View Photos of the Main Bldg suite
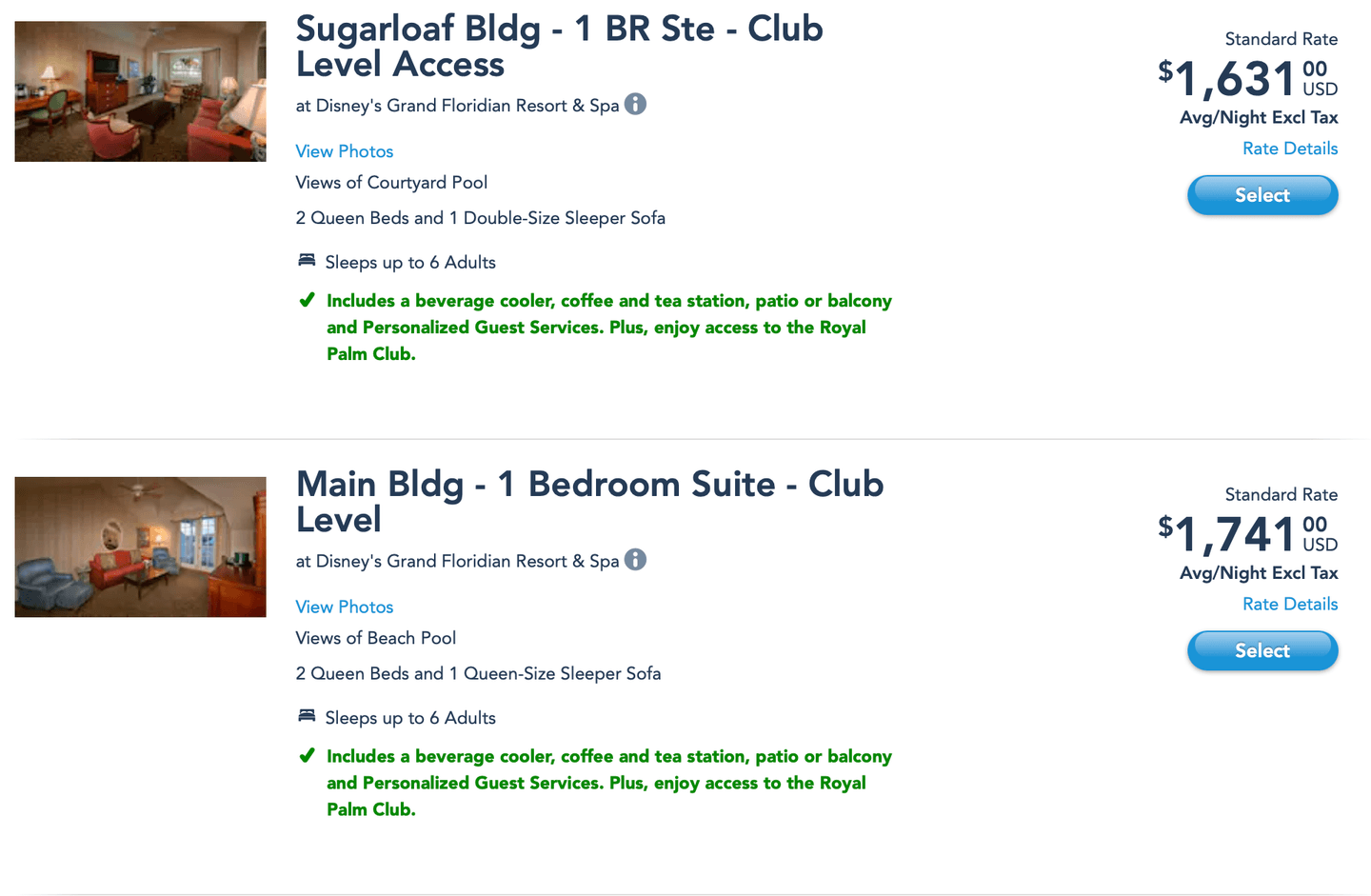The height and width of the screenshot is (896, 1371). point(344,607)
